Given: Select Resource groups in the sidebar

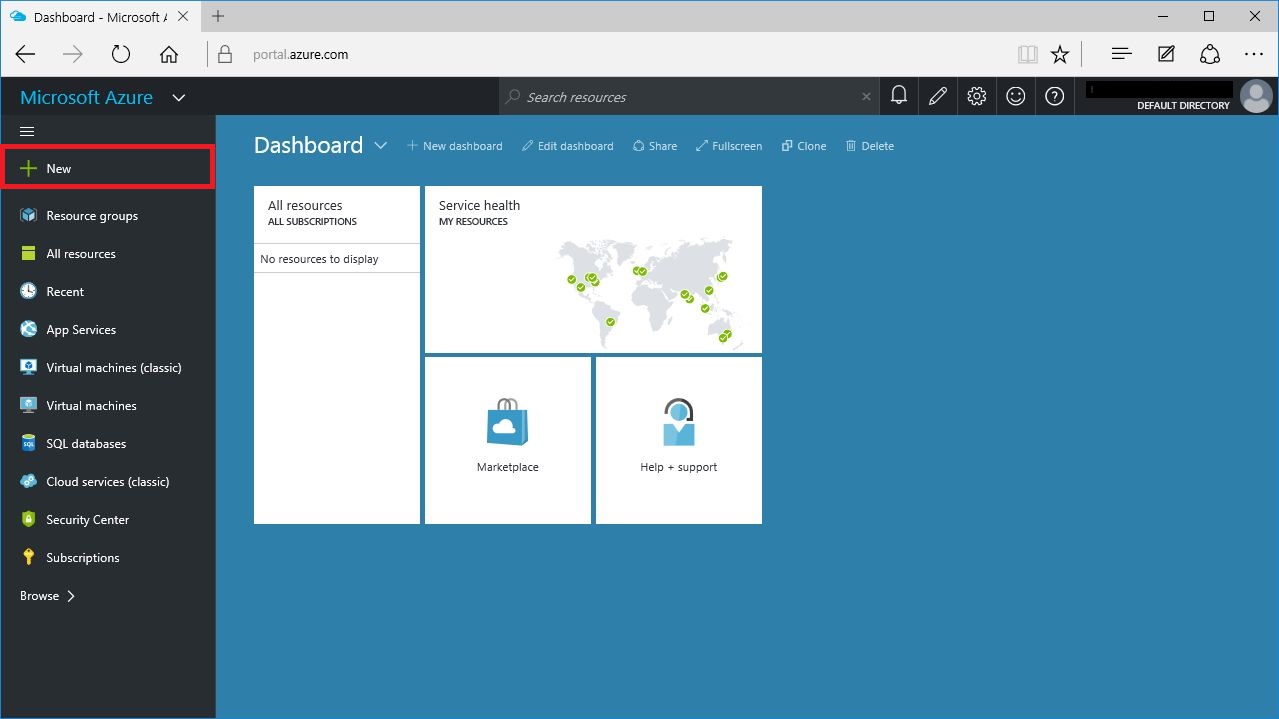Looking at the screenshot, I should tap(91, 216).
